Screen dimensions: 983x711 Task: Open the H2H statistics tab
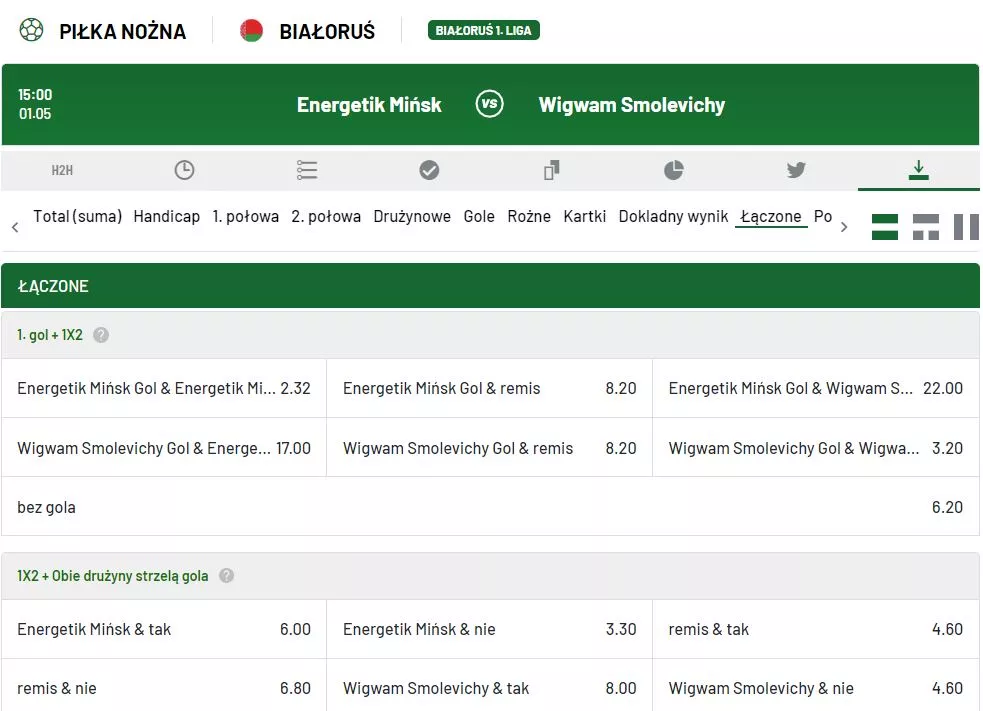62,171
